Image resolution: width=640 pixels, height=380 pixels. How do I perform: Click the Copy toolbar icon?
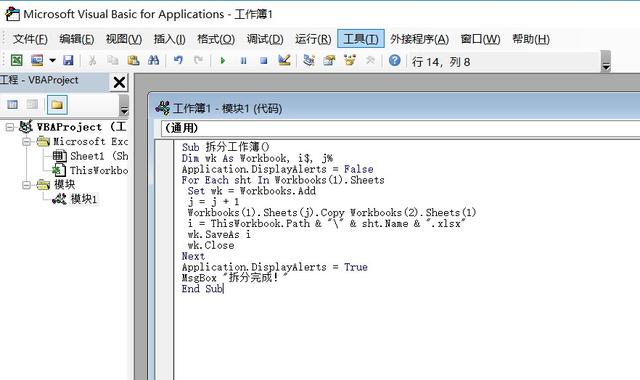pyautogui.click(x=113, y=60)
